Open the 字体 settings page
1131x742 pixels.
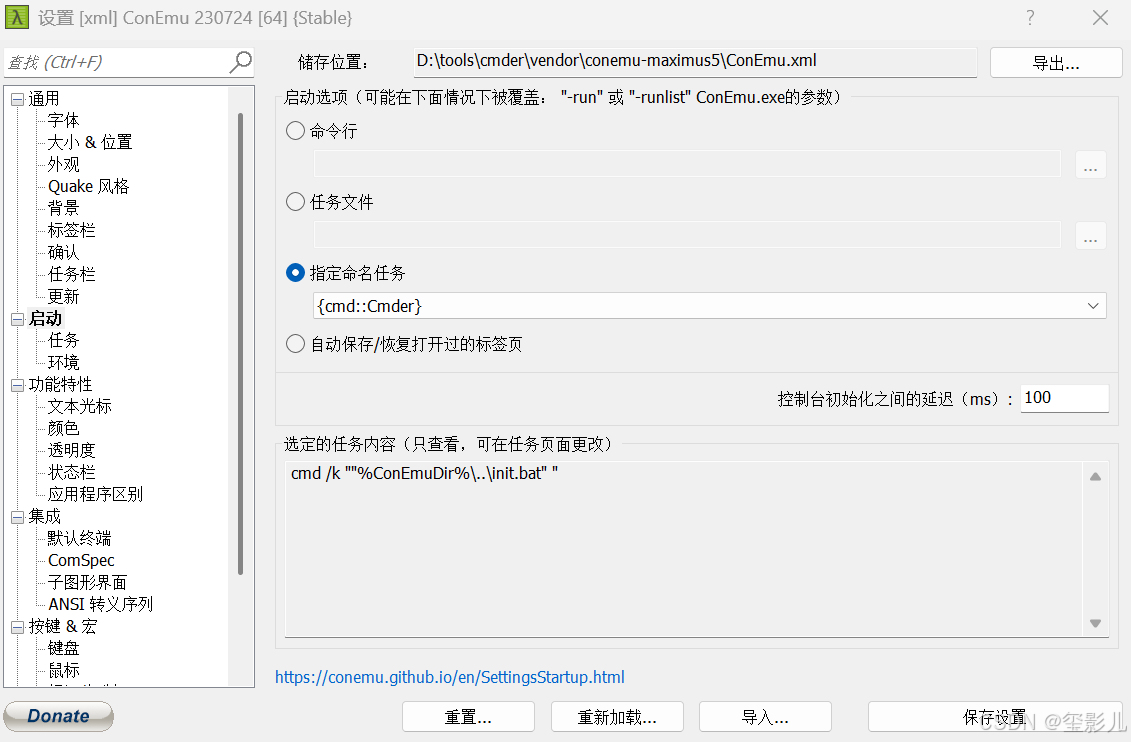(x=63, y=120)
